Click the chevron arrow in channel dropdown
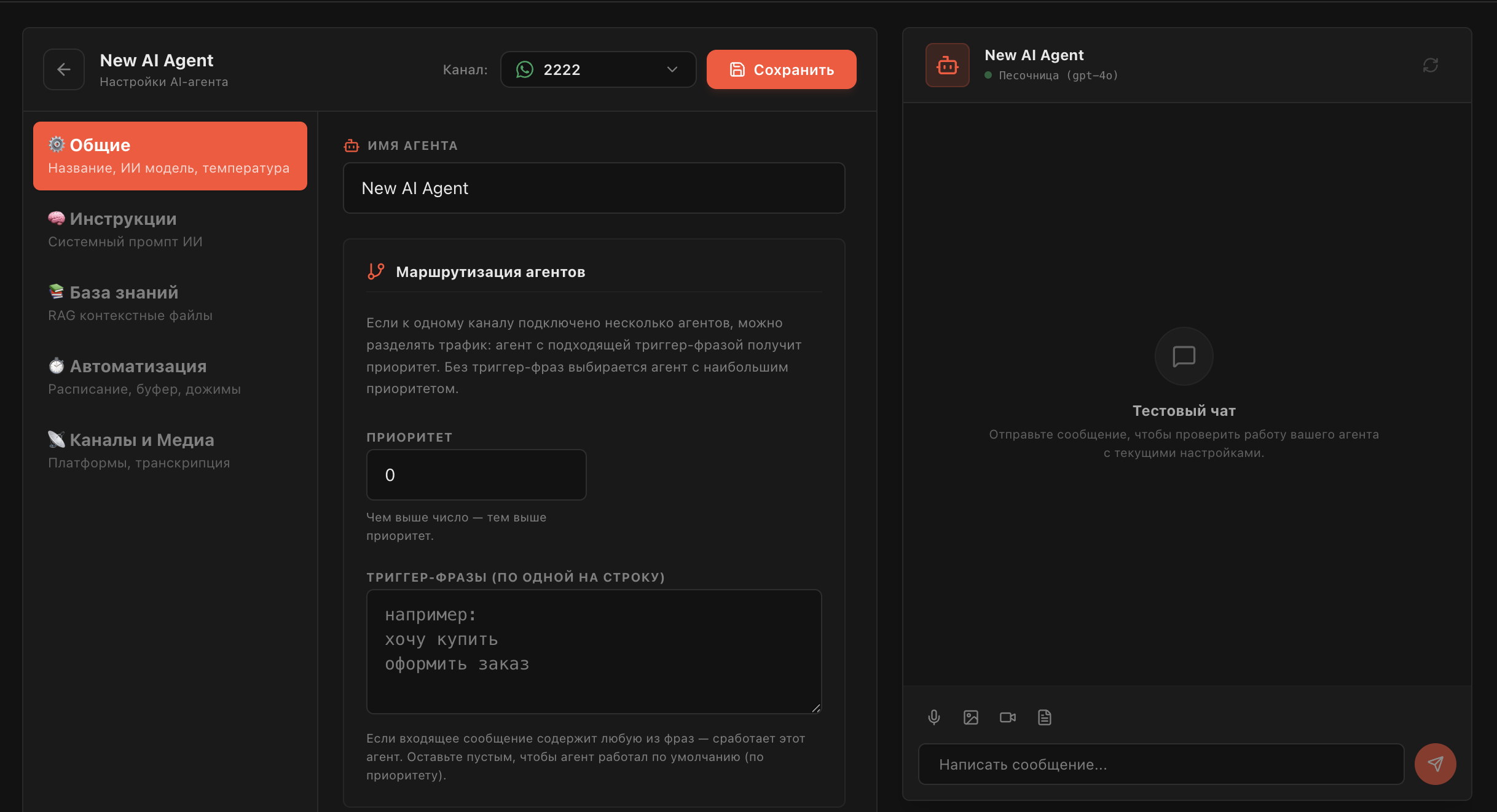This screenshot has height=812, width=1497. 672,69
